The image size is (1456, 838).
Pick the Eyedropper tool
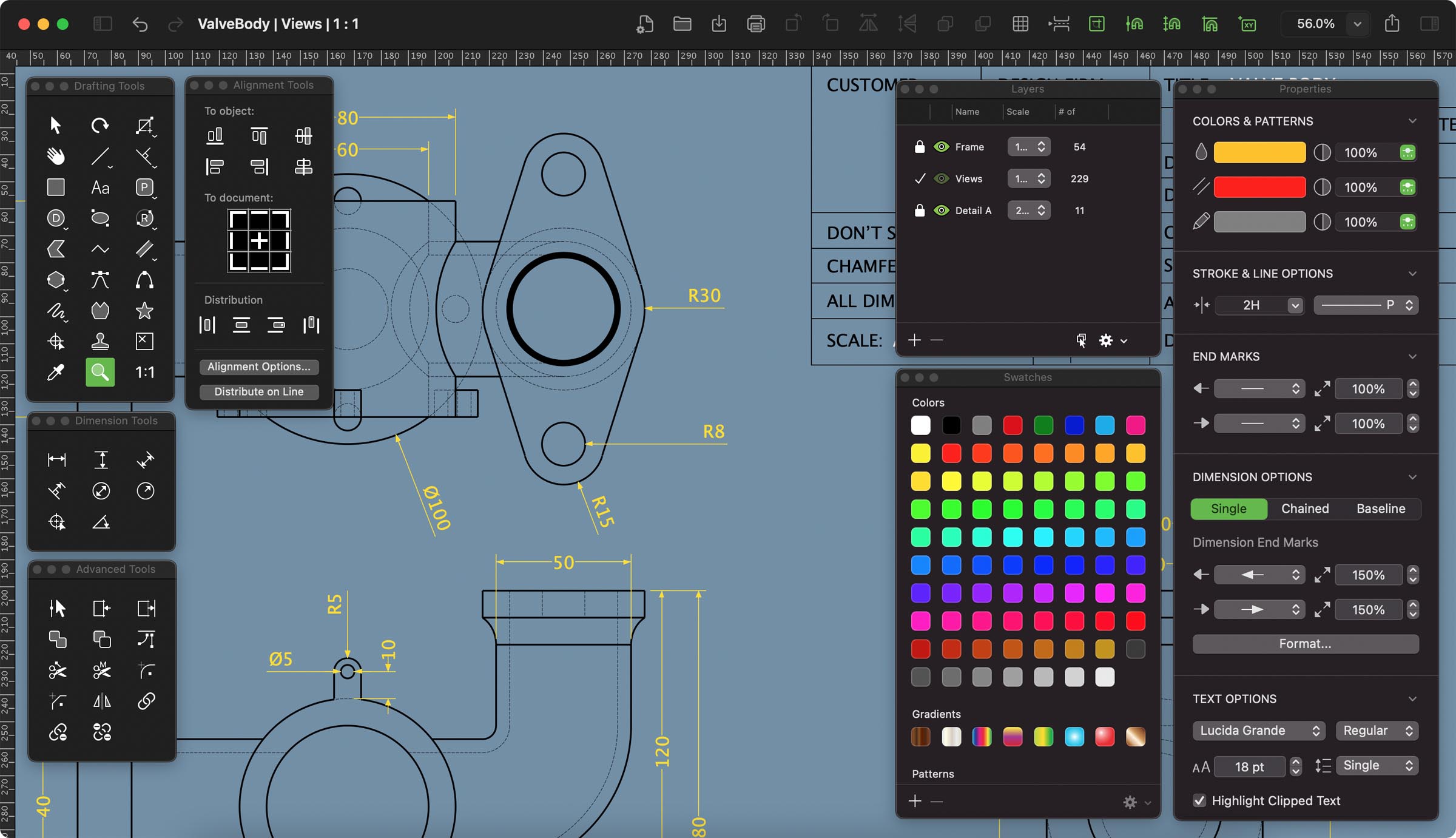coord(55,372)
